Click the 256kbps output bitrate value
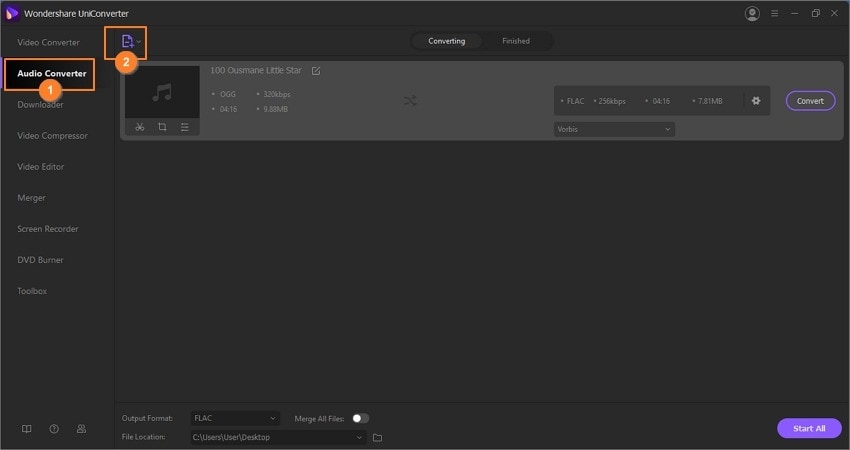The image size is (850, 450). (611, 101)
